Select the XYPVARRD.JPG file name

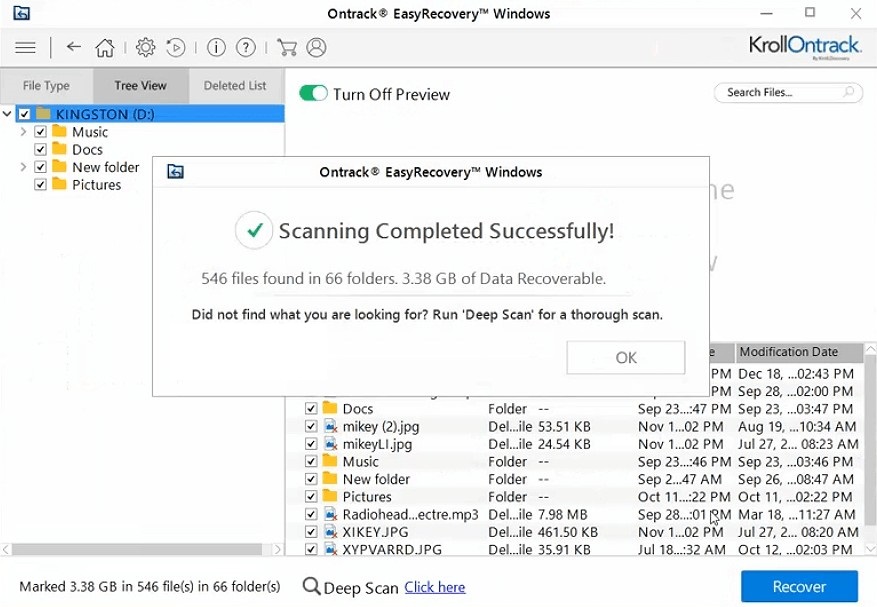(x=392, y=549)
